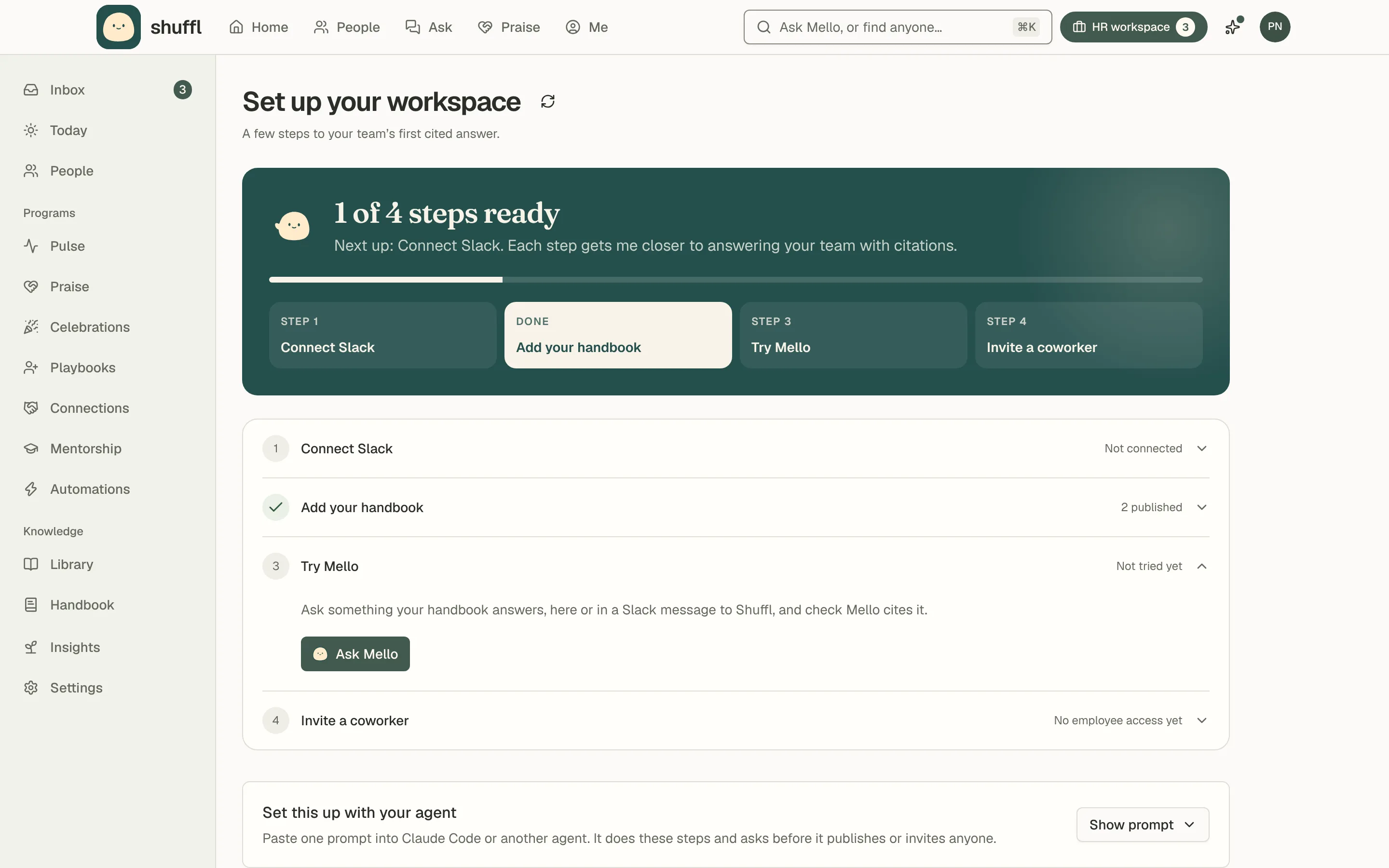Expand the Invite a coworker chevron
The height and width of the screenshot is (868, 1389).
[1201, 720]
